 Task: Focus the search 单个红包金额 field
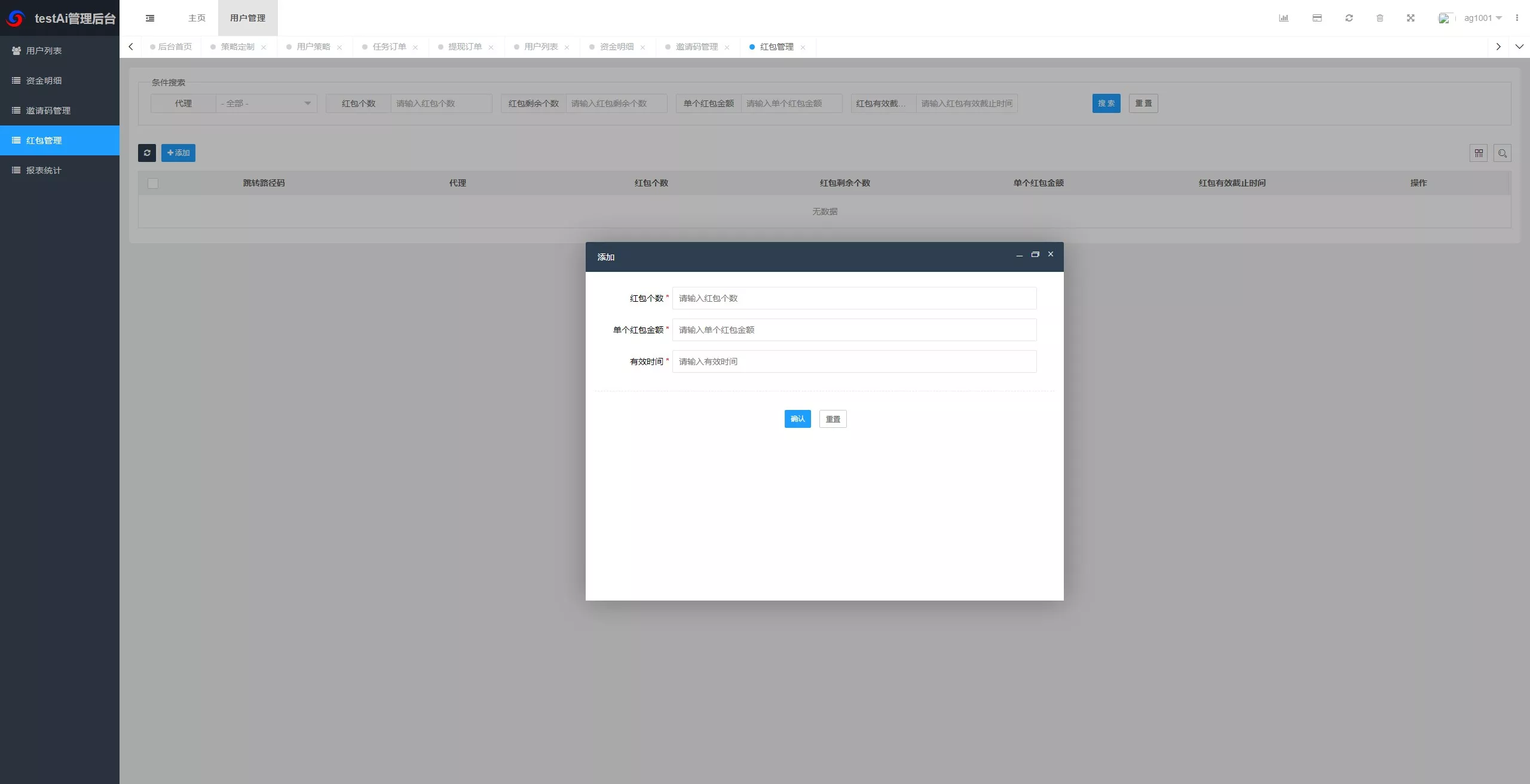[x=791, y=103]
